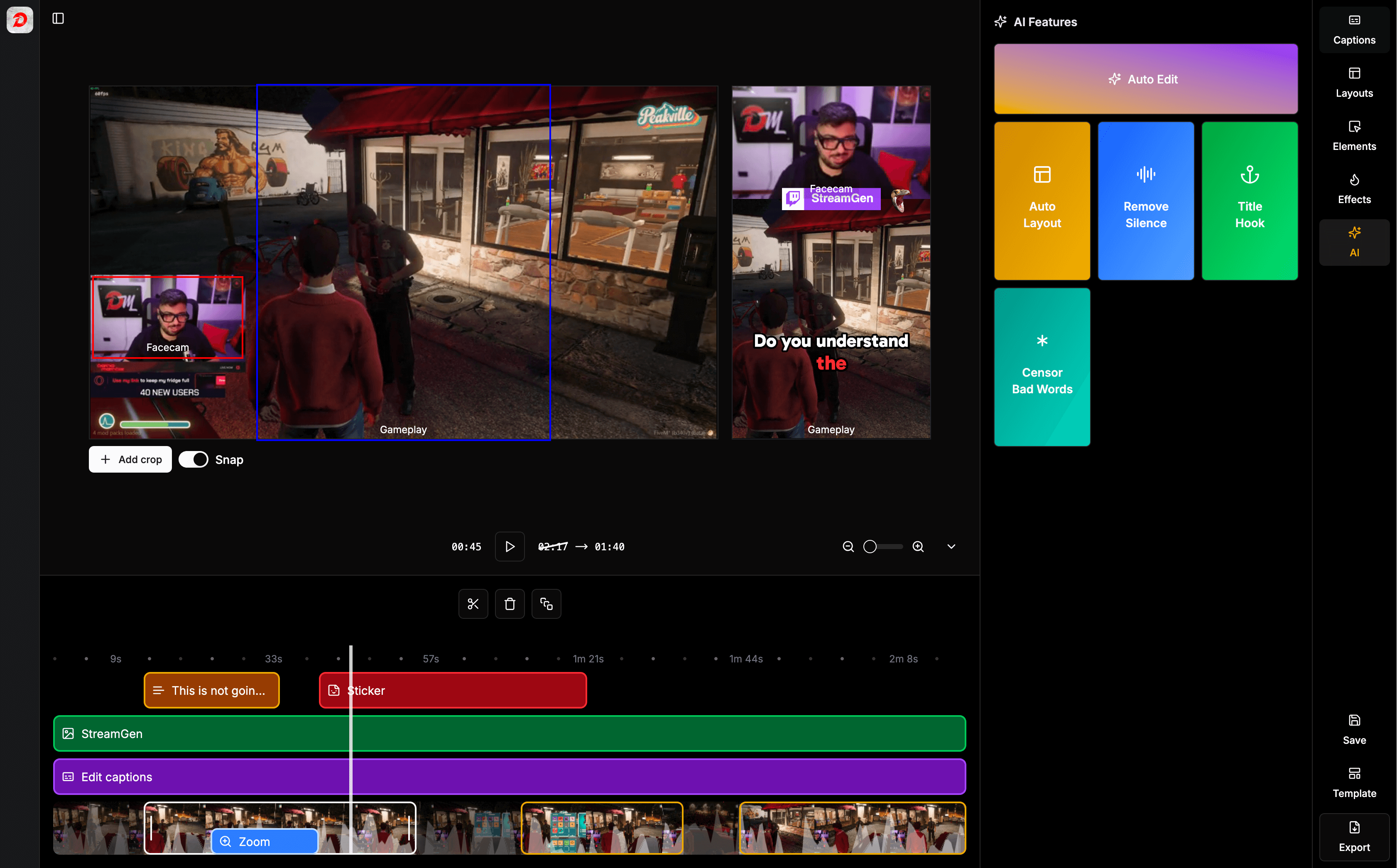This screenshot has width=1397, height=868.
Task: Save the project via the Save icon
Action: pos(1354,728)
